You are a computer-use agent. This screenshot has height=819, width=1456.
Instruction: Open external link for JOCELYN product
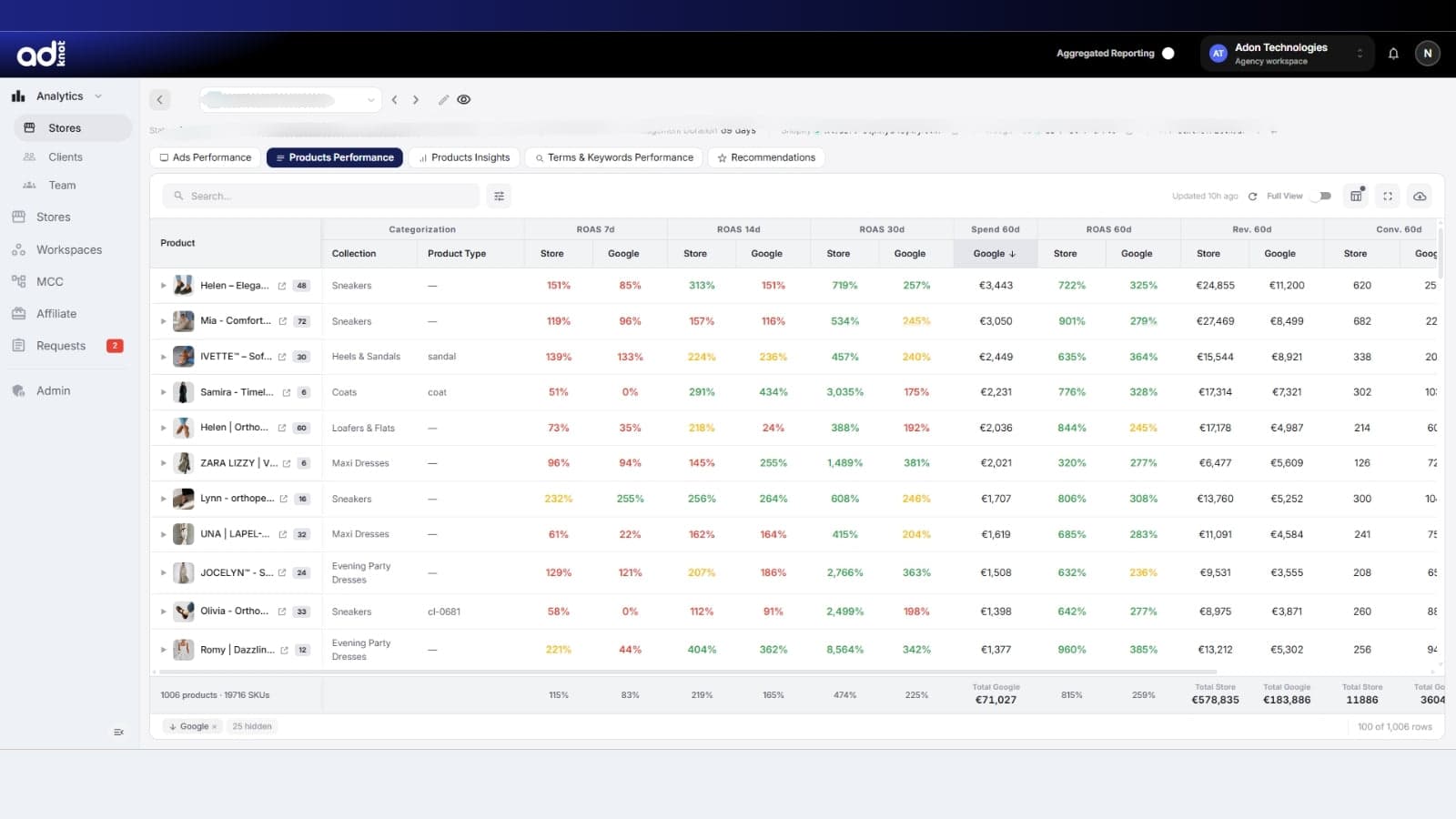(x=282, y=572)
